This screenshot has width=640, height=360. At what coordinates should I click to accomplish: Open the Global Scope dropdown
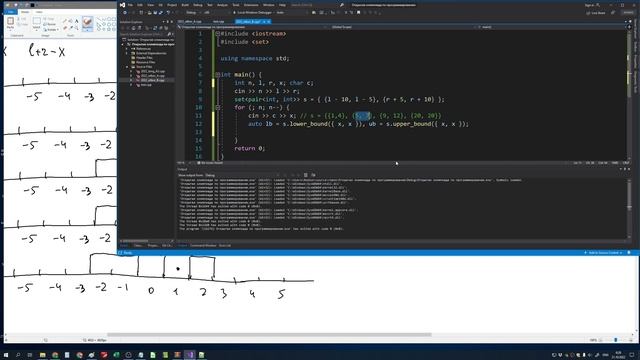(x=402, y=27)
